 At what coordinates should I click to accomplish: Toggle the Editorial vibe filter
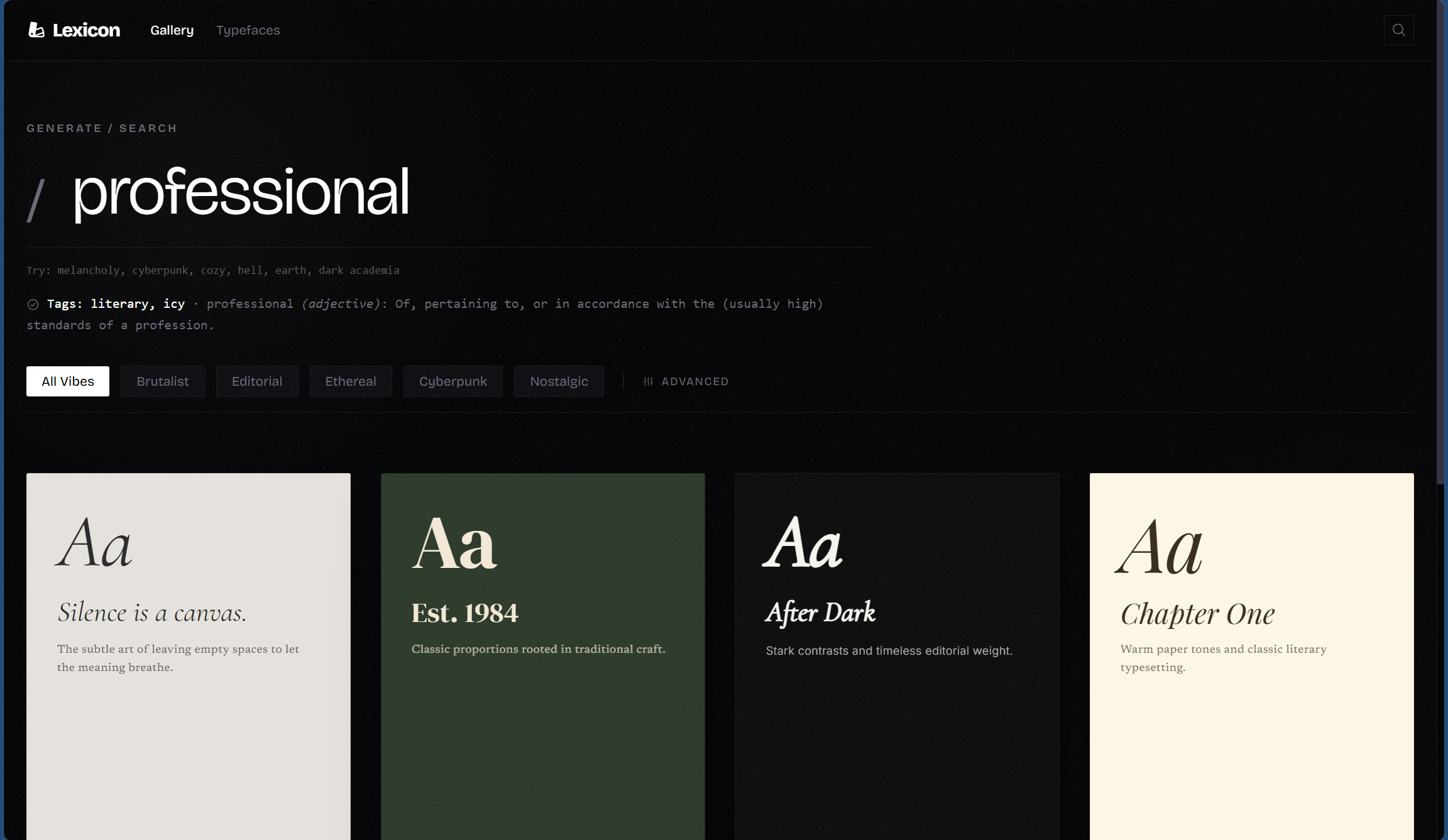[257, 381]
